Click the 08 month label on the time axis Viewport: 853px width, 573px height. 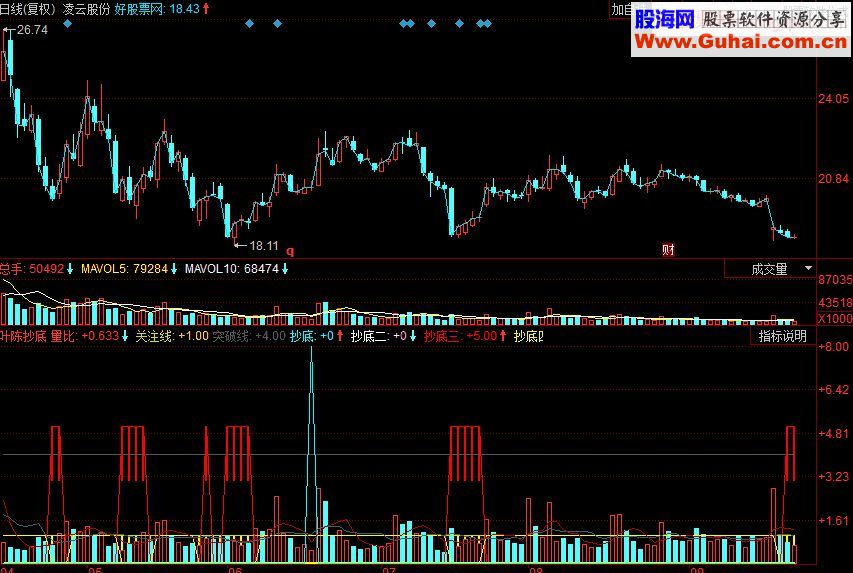coord(536,569)
